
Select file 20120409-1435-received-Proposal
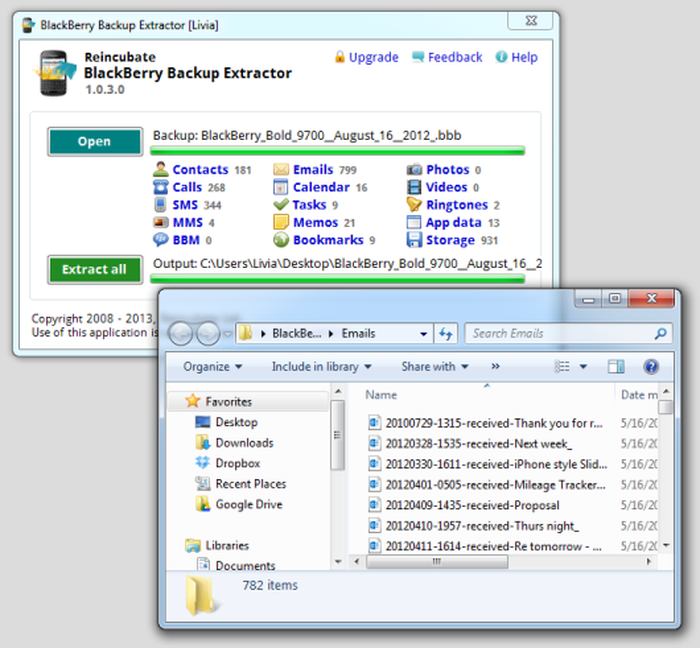pos(464,505)
